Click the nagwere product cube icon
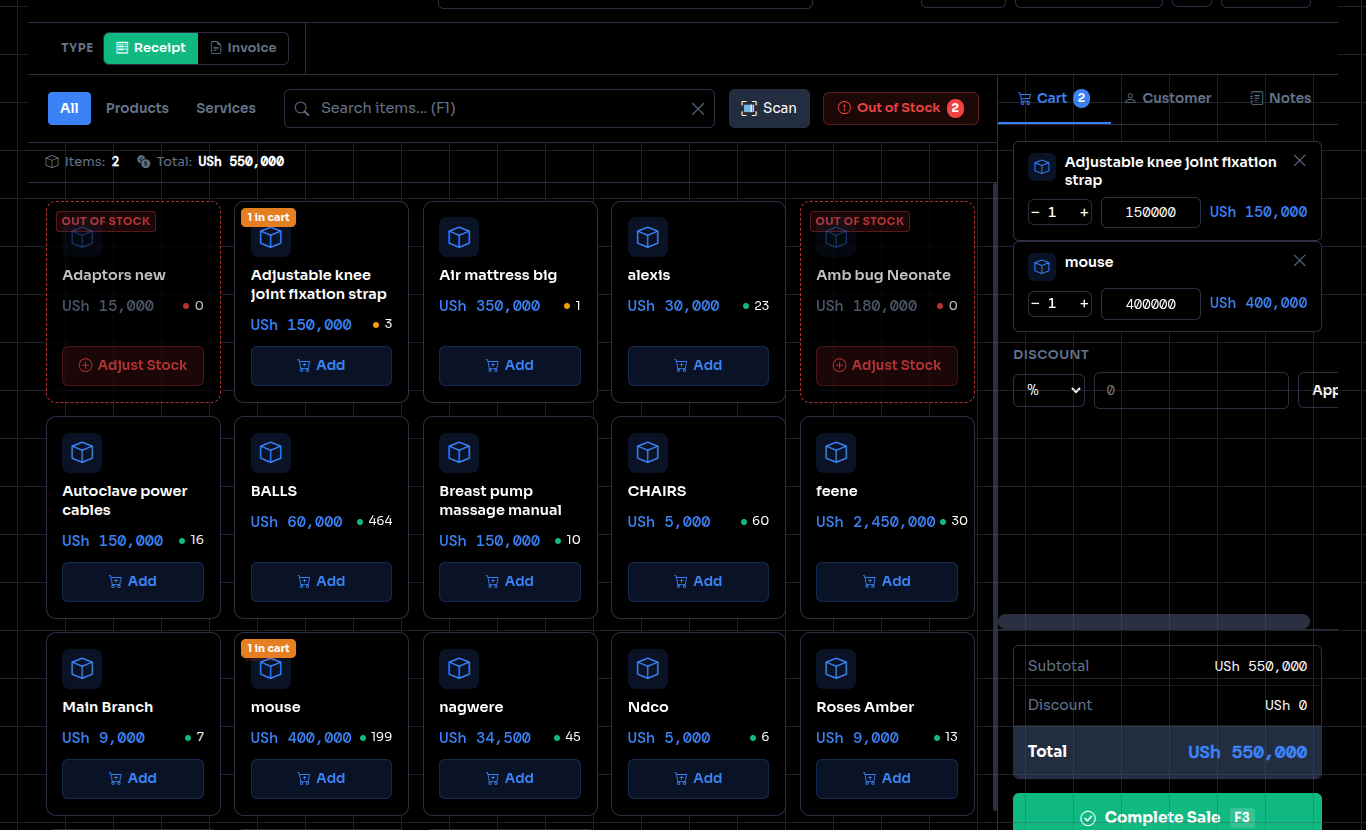 click(459, 669)
